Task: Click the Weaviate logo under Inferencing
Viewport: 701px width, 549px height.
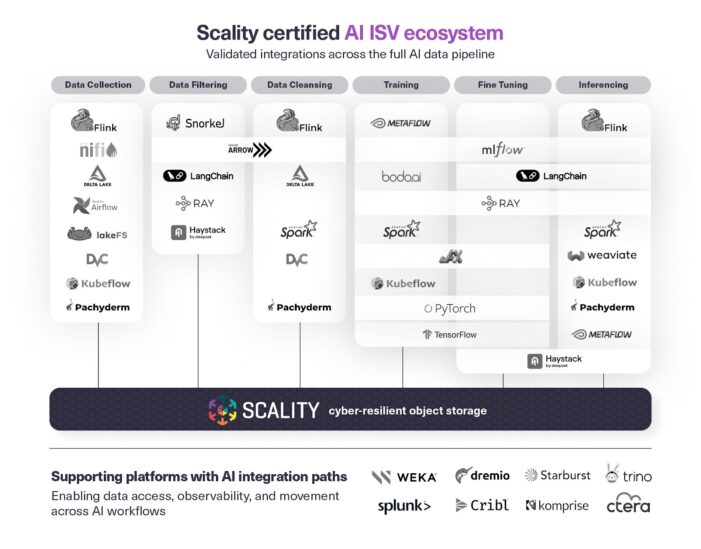Action: pos(602,256)
